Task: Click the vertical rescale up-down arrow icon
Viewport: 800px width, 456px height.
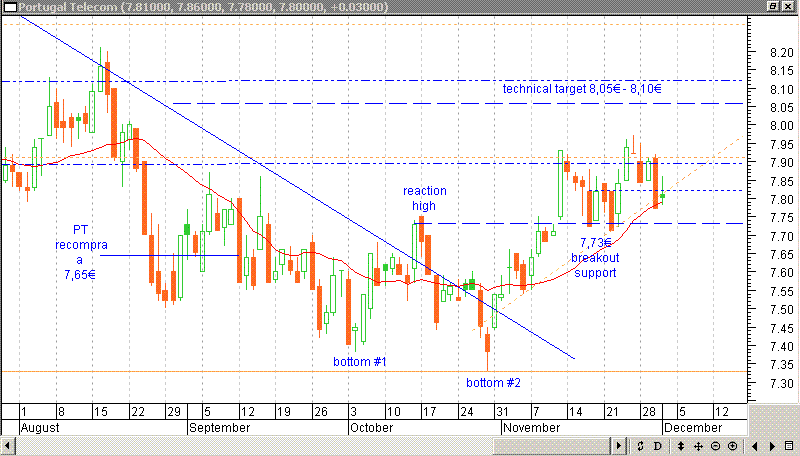Action: click(x=681, y=446)
